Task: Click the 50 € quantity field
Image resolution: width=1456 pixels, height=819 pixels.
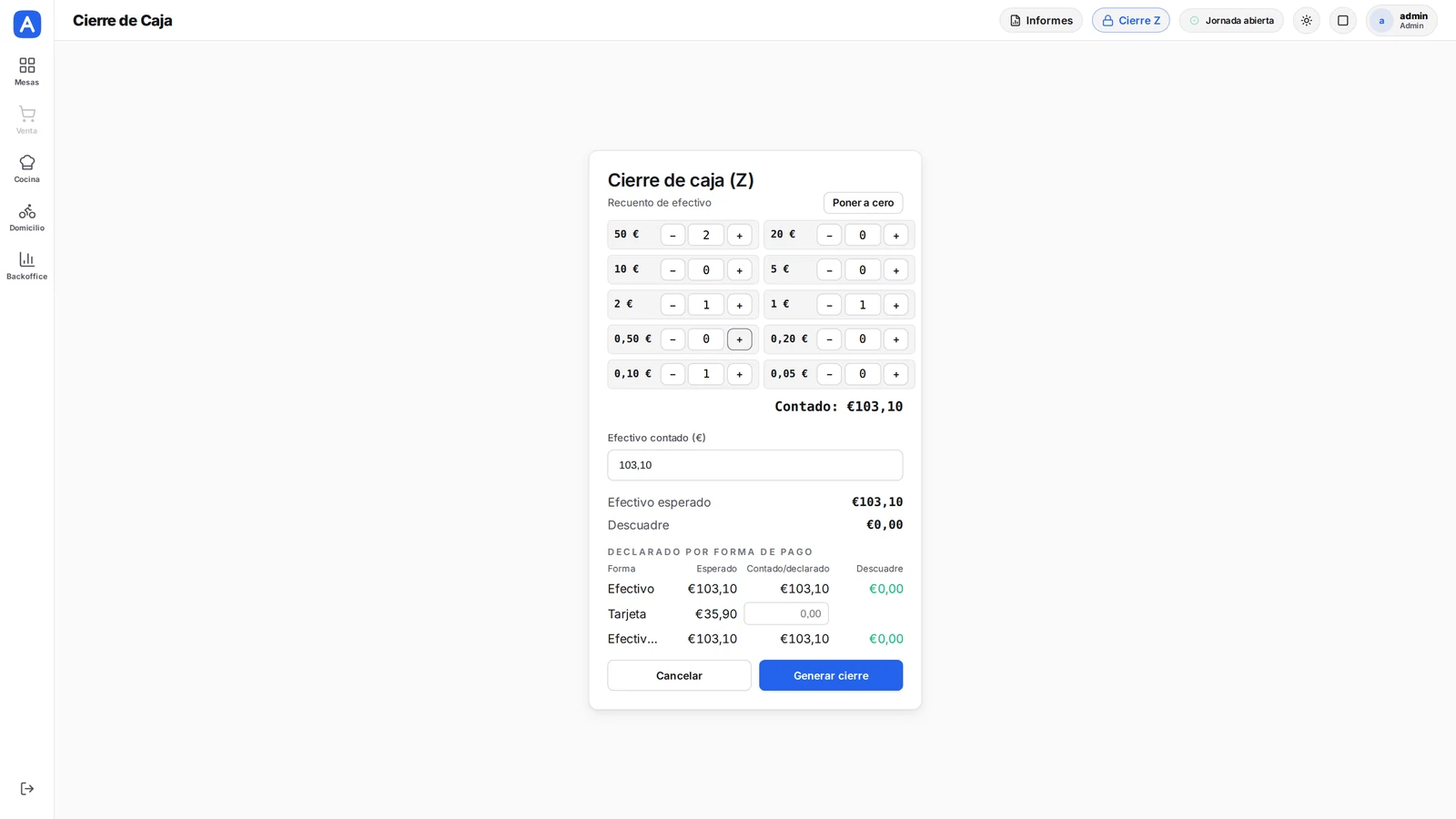Action: click(706, 236)
